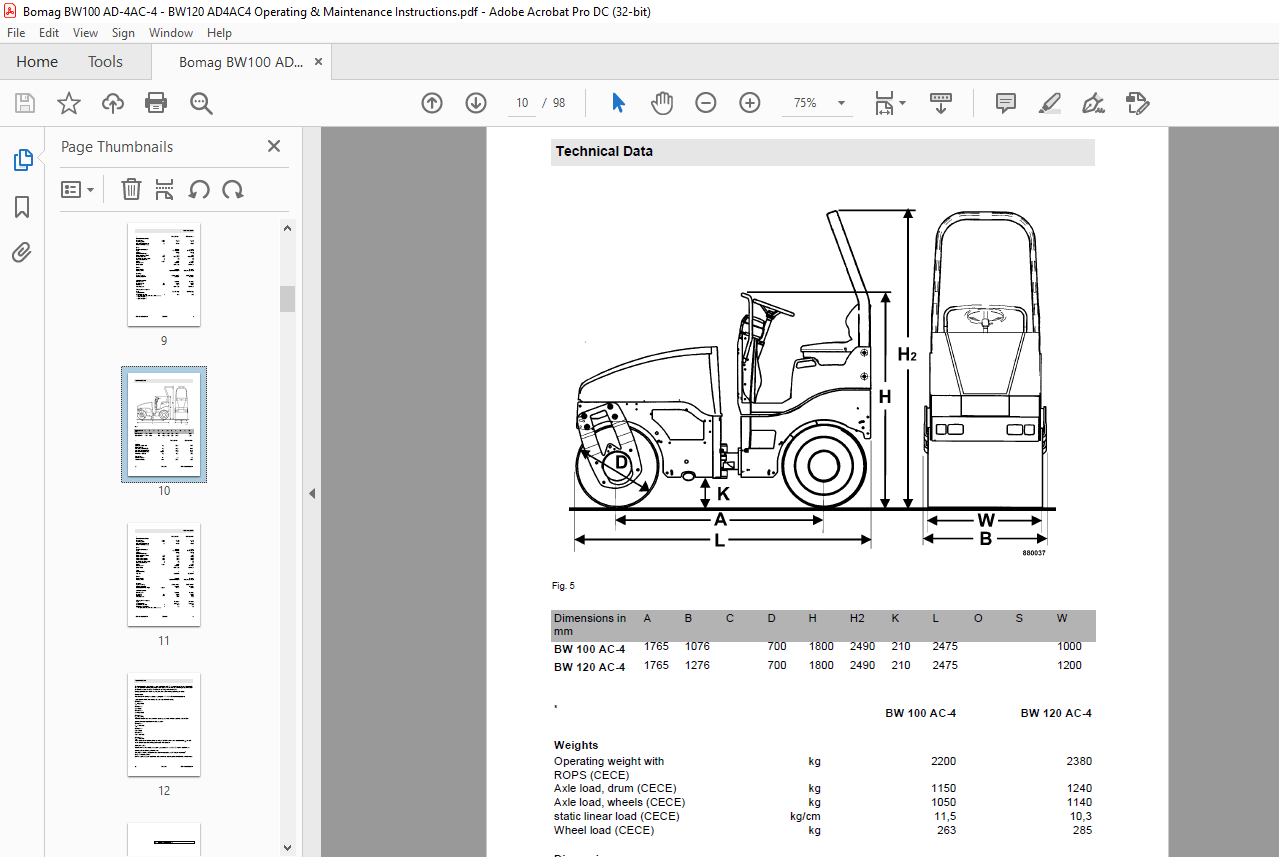
Task: Click the 'Wheel load (CECE)' row
Action: click(823, 830)
